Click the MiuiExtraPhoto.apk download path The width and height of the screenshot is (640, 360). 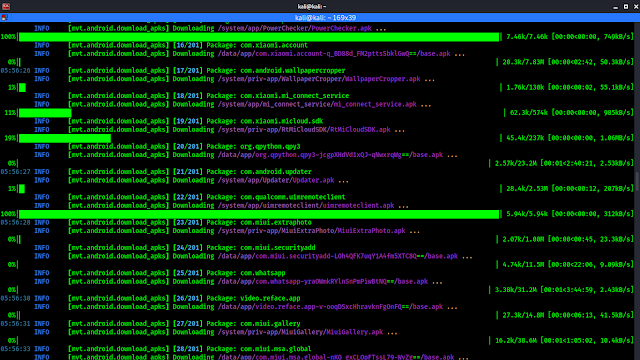[x=311, y=231]
